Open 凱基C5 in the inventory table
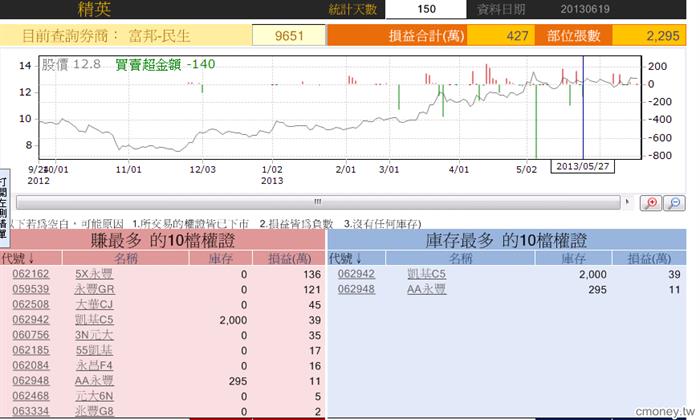Viewport: 700px width, 420px height. [426, 274]
